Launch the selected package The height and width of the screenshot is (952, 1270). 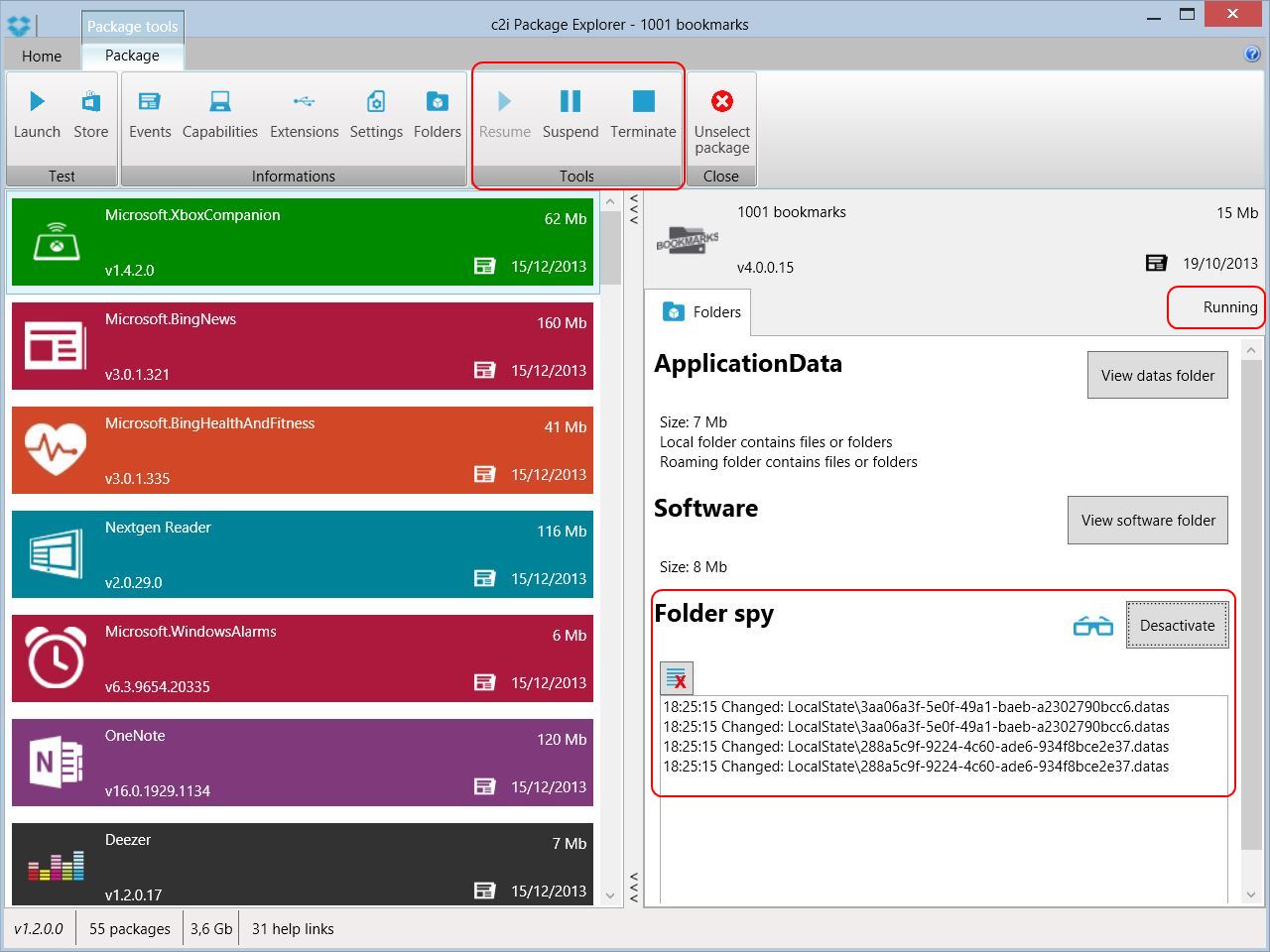(37, 114)
